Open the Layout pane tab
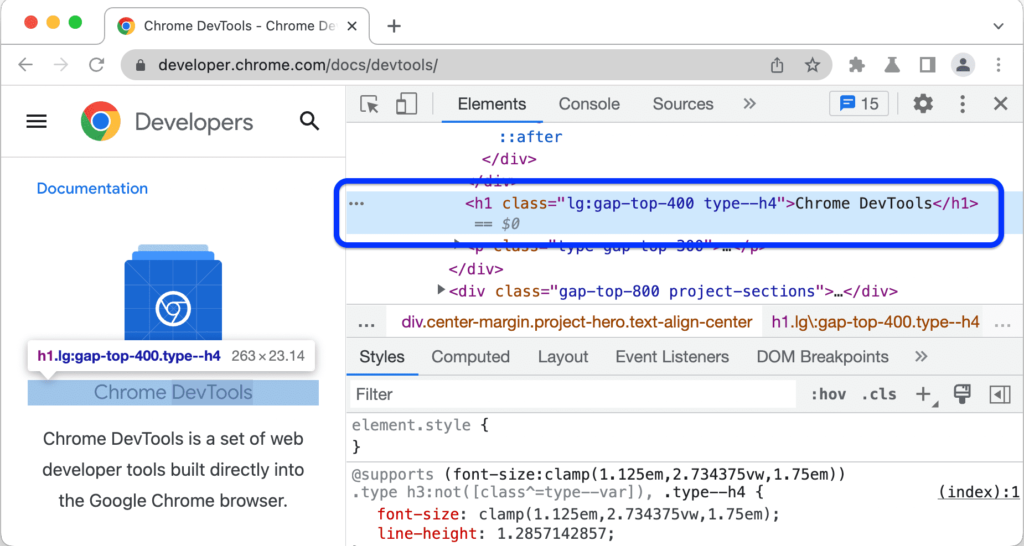This screenshot has width=1024, height=546. (x=563, y=357)
